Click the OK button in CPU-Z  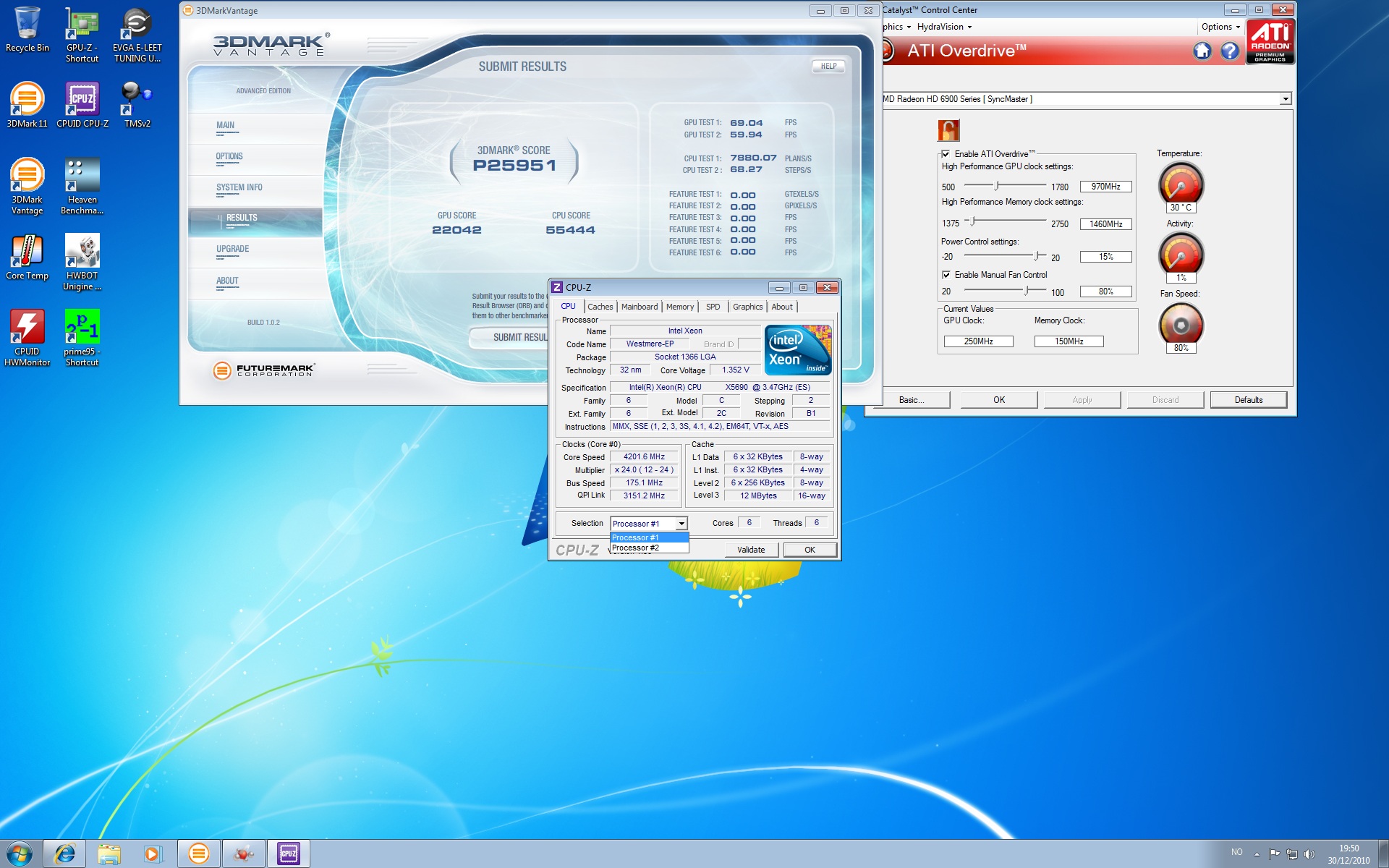point(810,550)
